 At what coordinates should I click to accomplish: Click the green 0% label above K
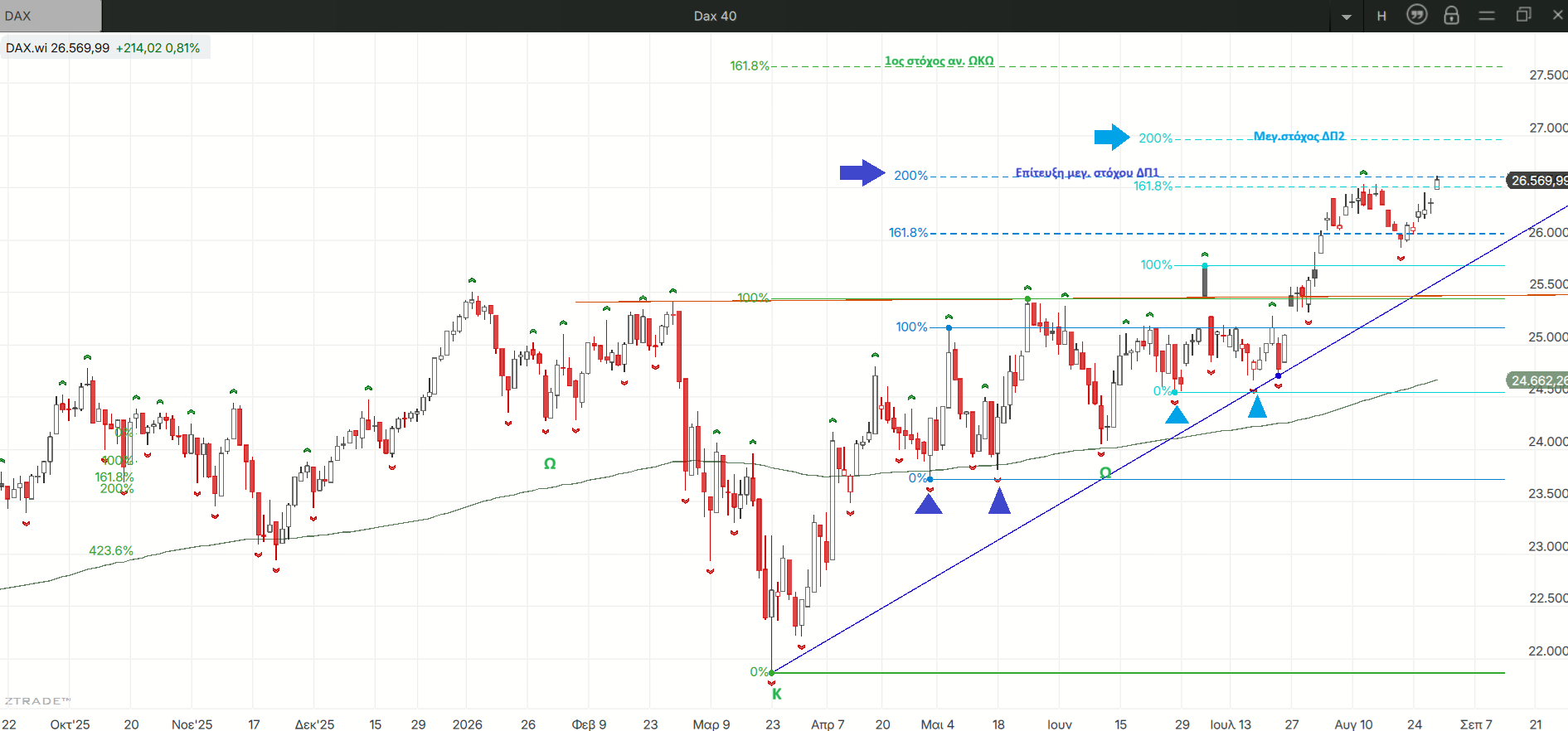point(759,672)
